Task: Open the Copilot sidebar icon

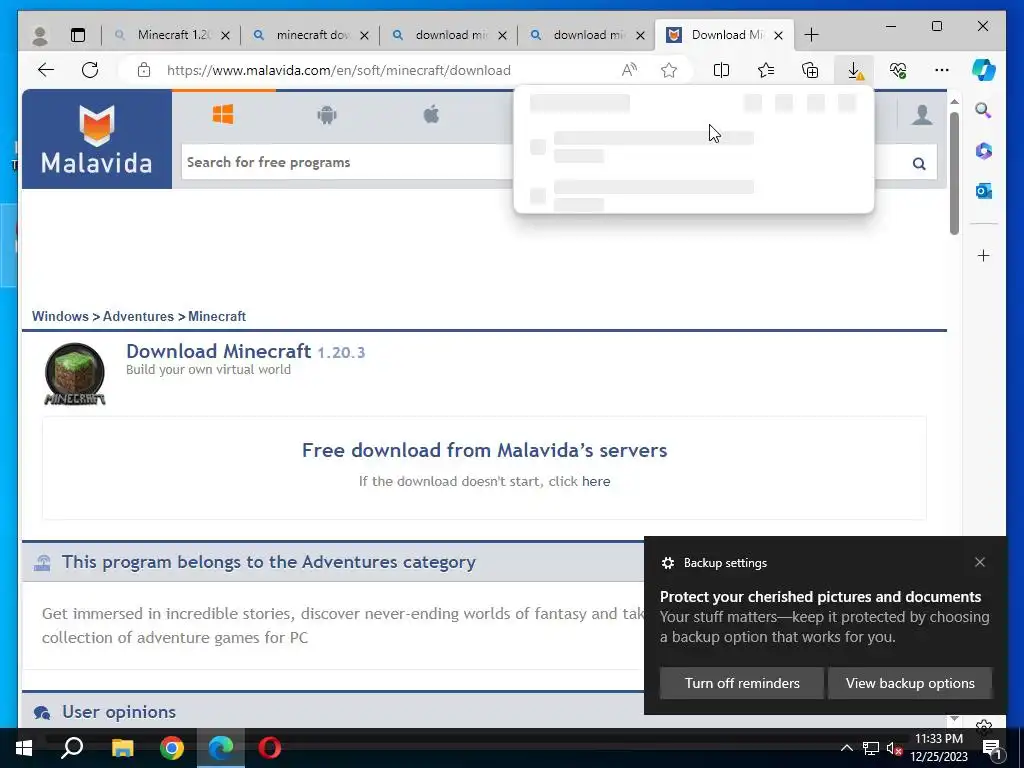Action: pos(984,70)
